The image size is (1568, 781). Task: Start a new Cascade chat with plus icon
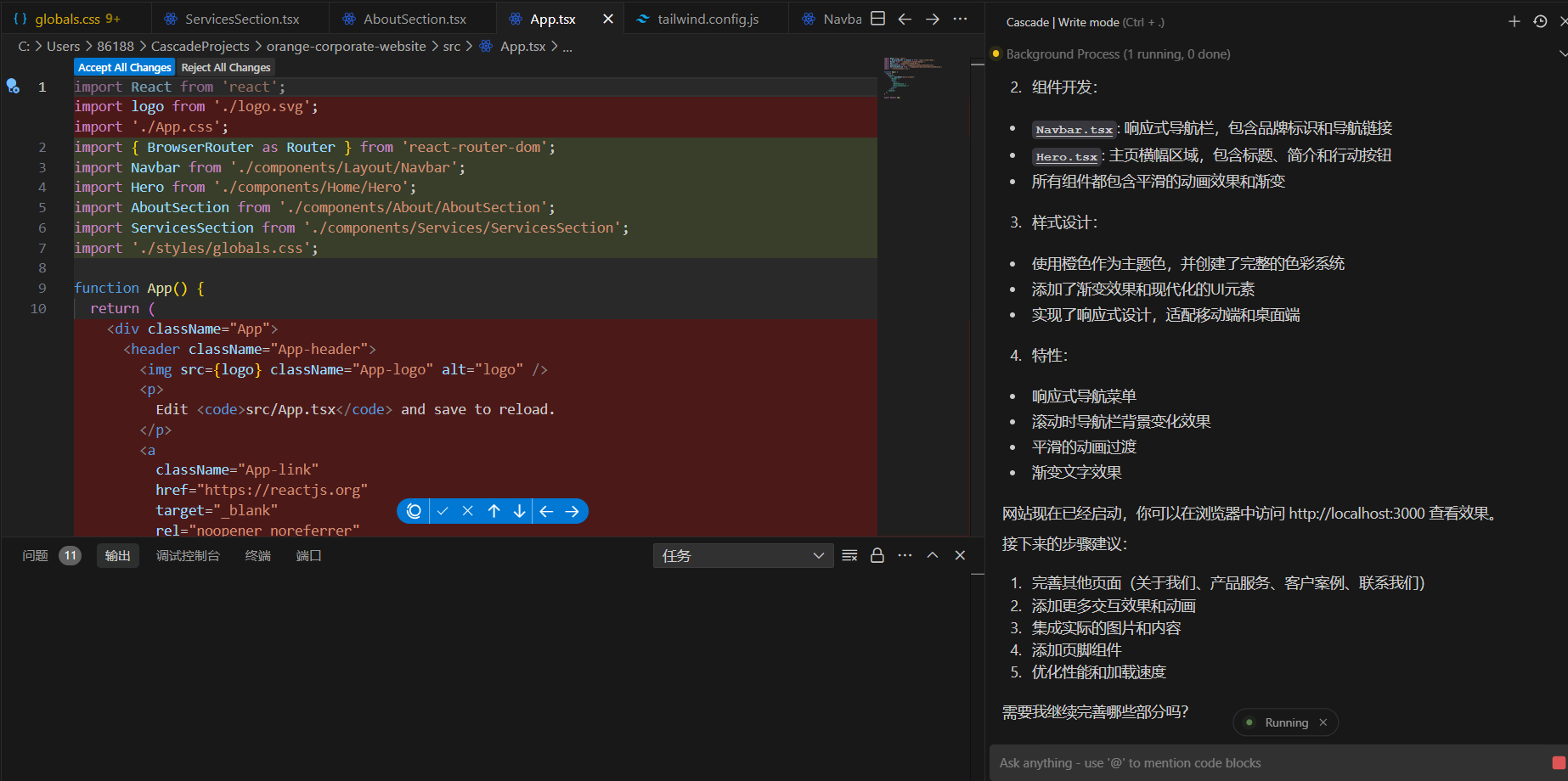[x=1514, y=21]
